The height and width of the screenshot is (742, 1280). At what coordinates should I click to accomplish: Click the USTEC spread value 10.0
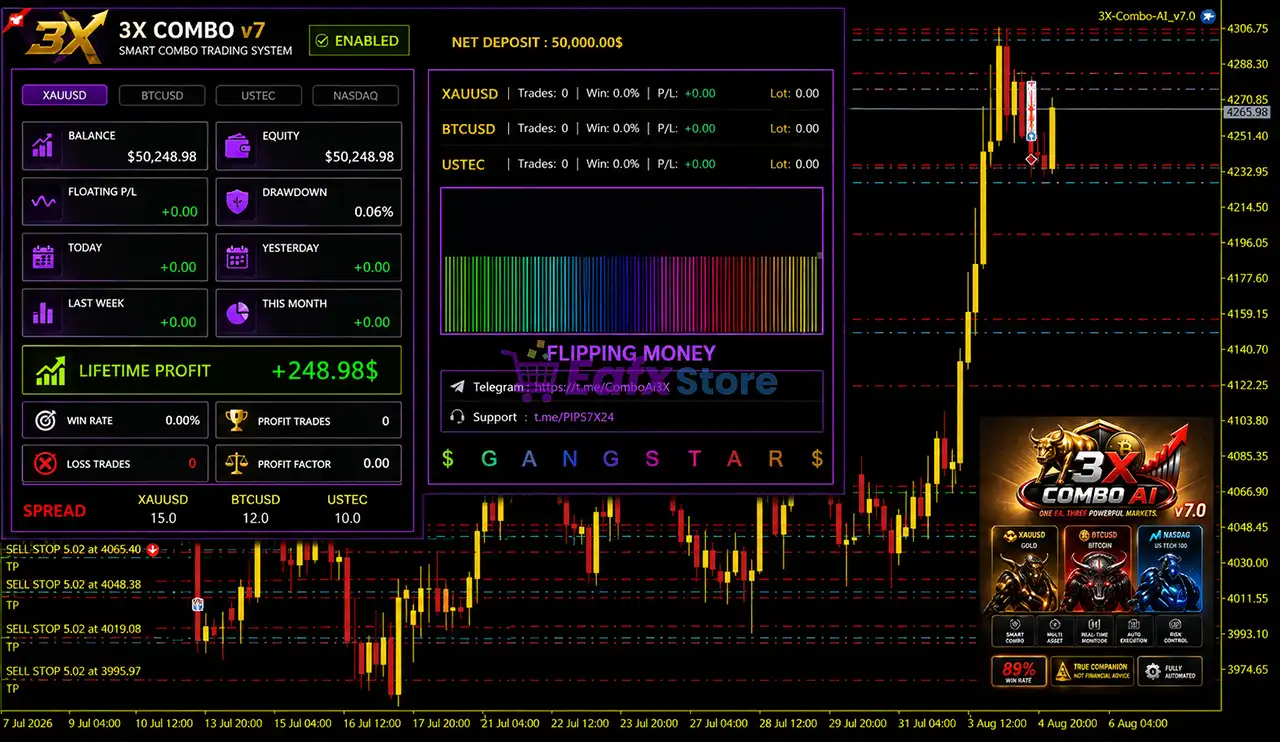(x=347, y=518)
